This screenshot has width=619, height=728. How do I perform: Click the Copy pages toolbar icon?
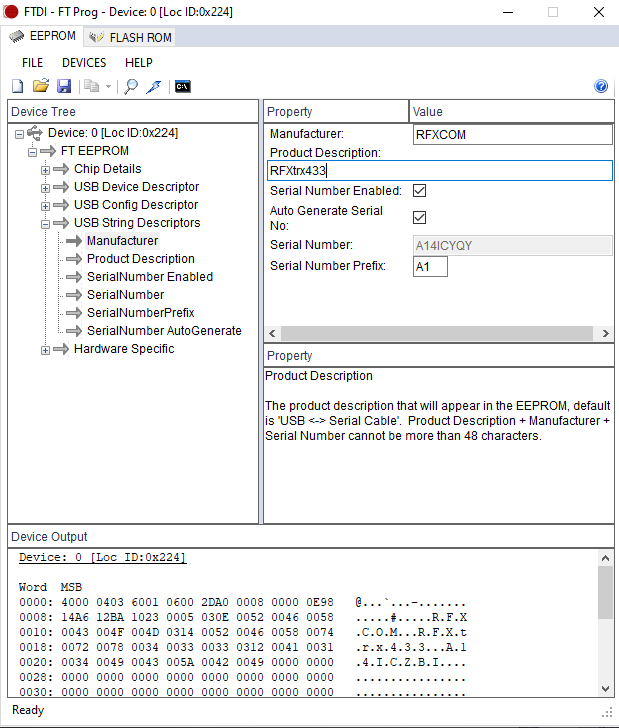(x=91, y=86)
